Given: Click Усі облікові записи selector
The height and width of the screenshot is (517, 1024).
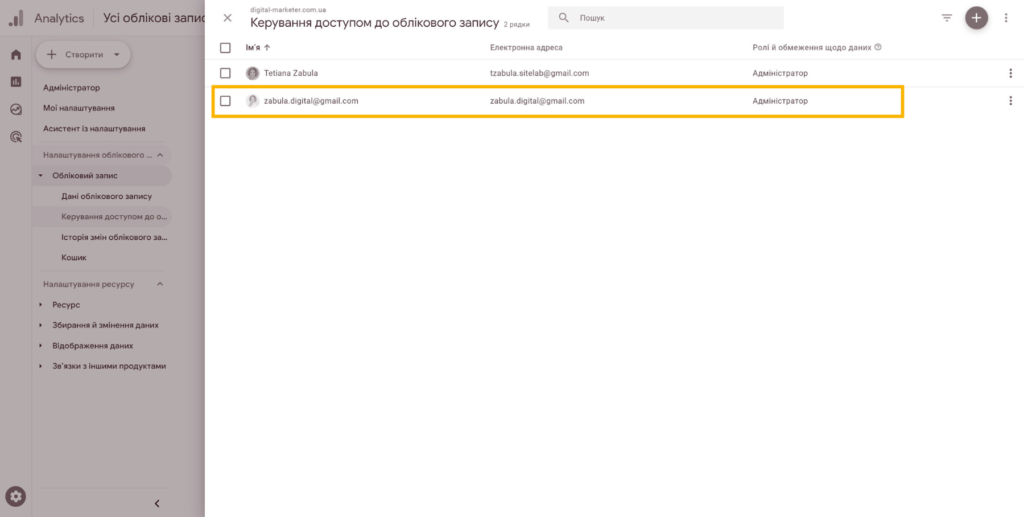Looking at the screenshot, I should click(154, 18).
